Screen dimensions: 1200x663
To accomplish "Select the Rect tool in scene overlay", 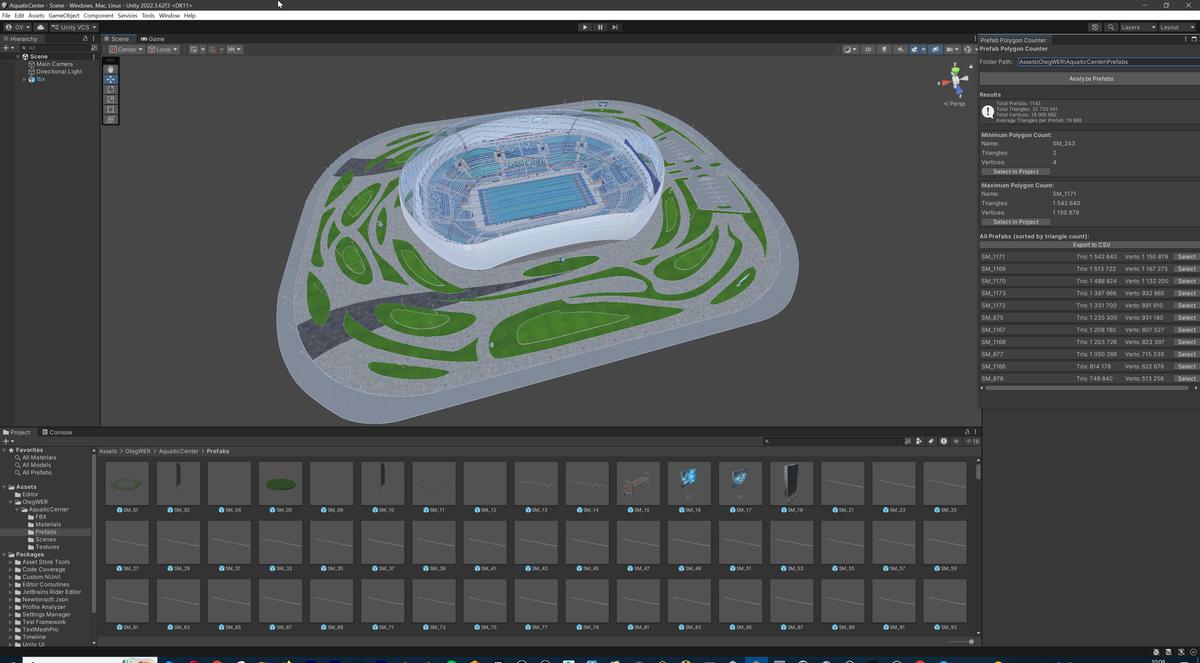I will point(111,109).
